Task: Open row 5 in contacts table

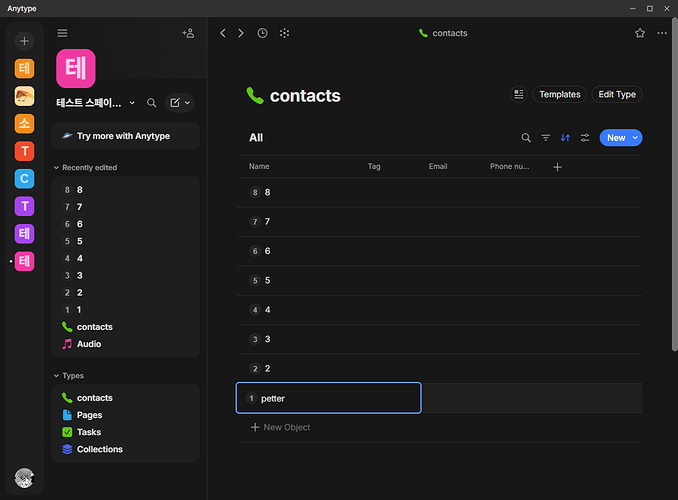Action: pos(439,281)
